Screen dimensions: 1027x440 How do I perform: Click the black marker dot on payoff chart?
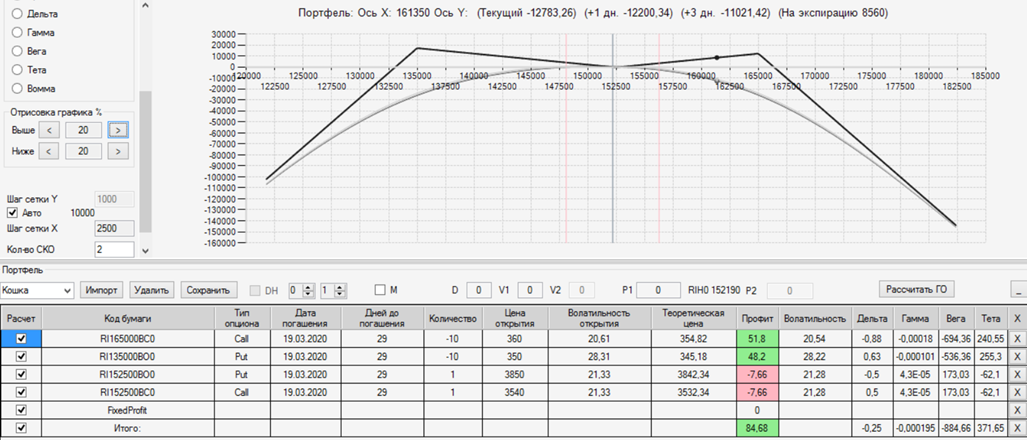point(717,58)
